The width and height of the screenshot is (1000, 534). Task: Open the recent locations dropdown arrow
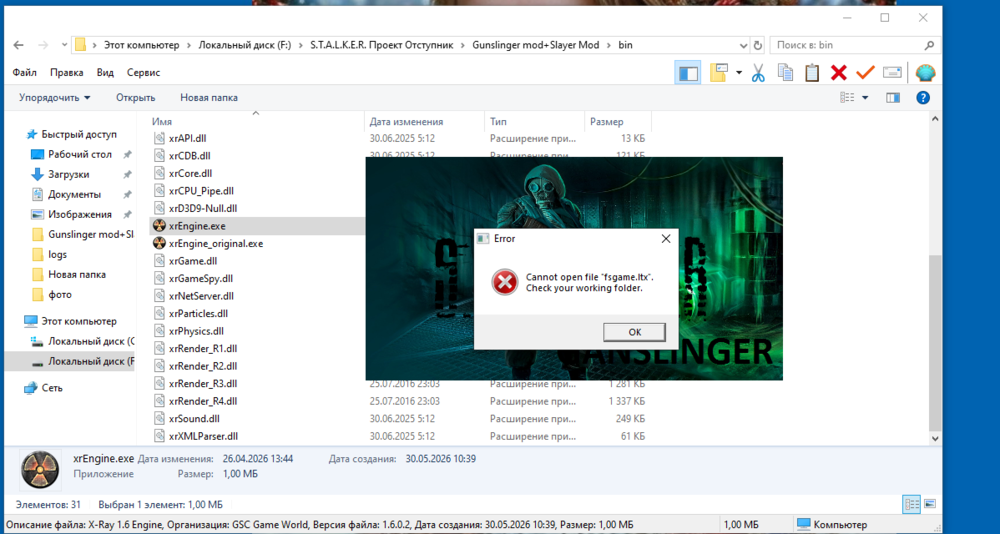(64, 45)
